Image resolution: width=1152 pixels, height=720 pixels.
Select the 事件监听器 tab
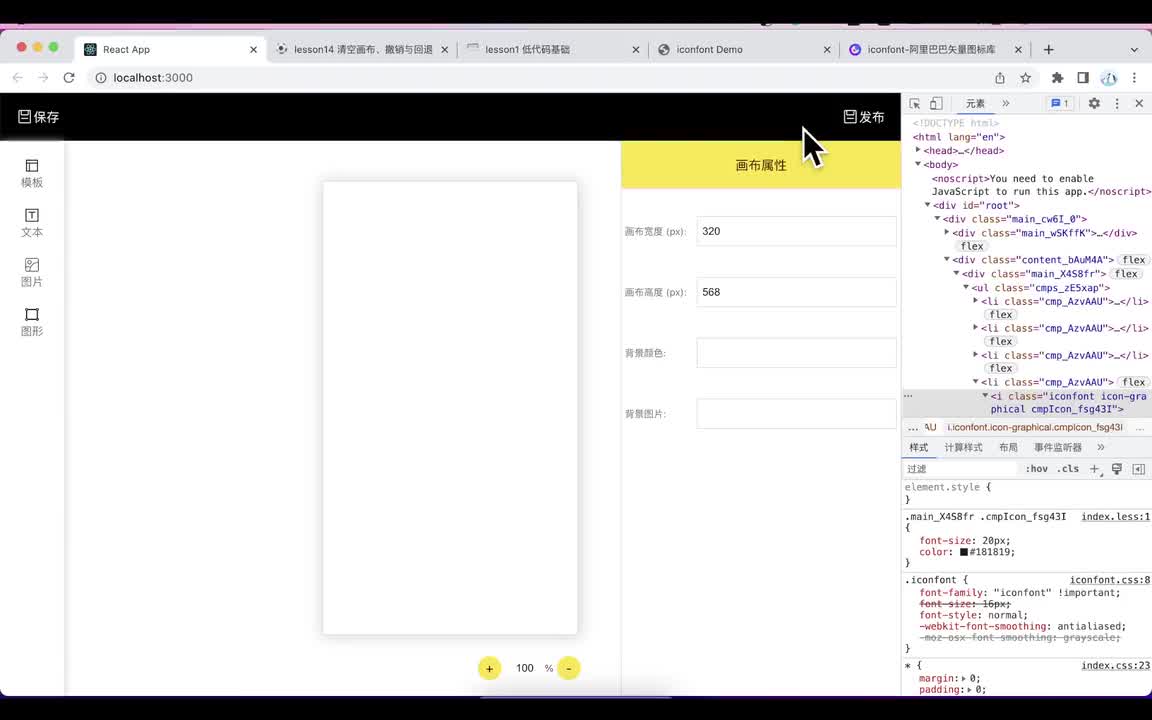1057,447
